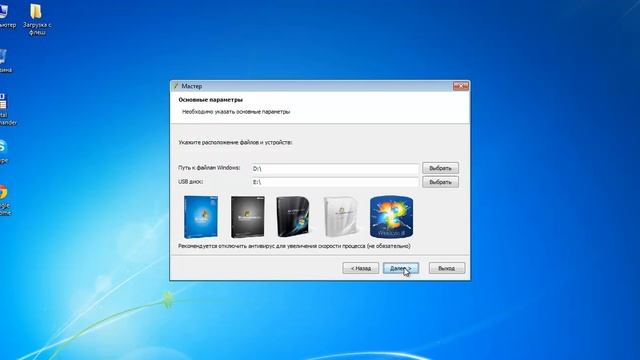Click the Укажите расположение файлов label
Viewport: 640px width, 360px height.
(x=235, y=142)
